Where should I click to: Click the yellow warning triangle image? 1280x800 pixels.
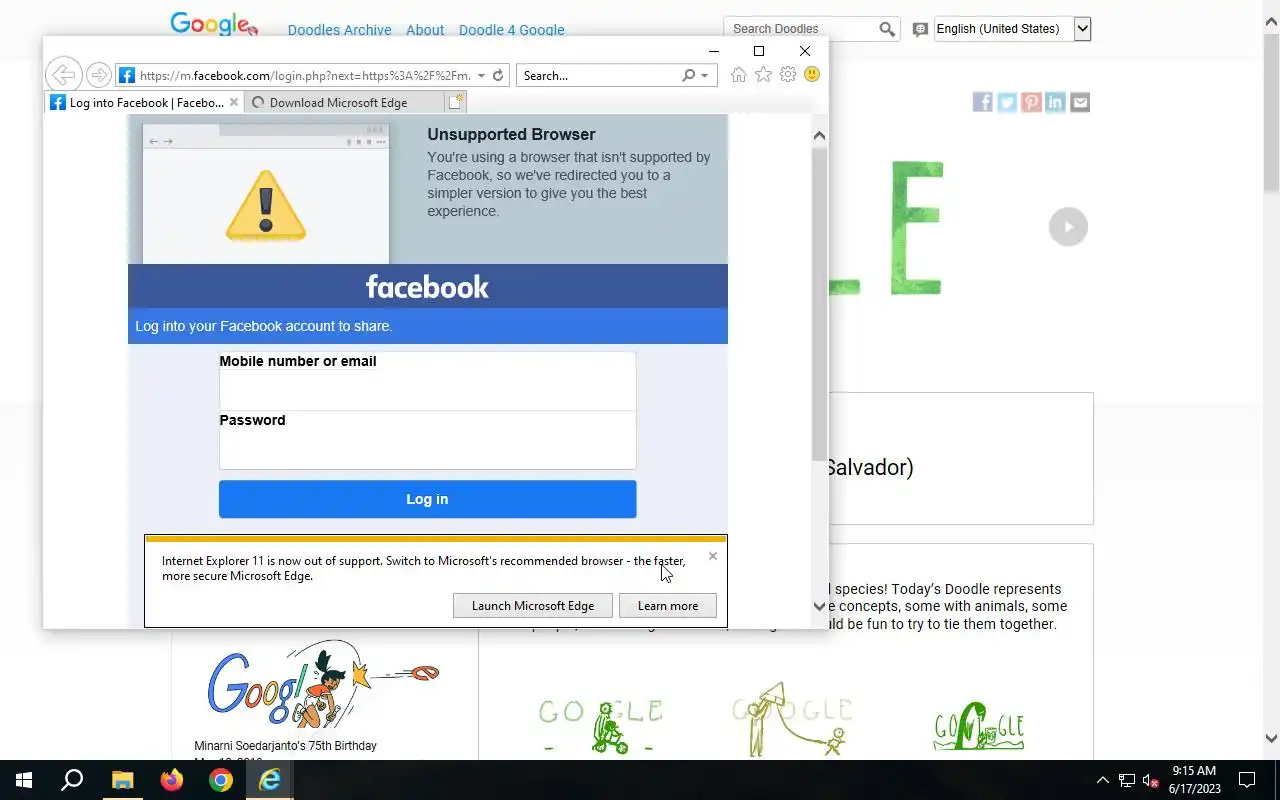pyautogui.click(x=265, y=206)
